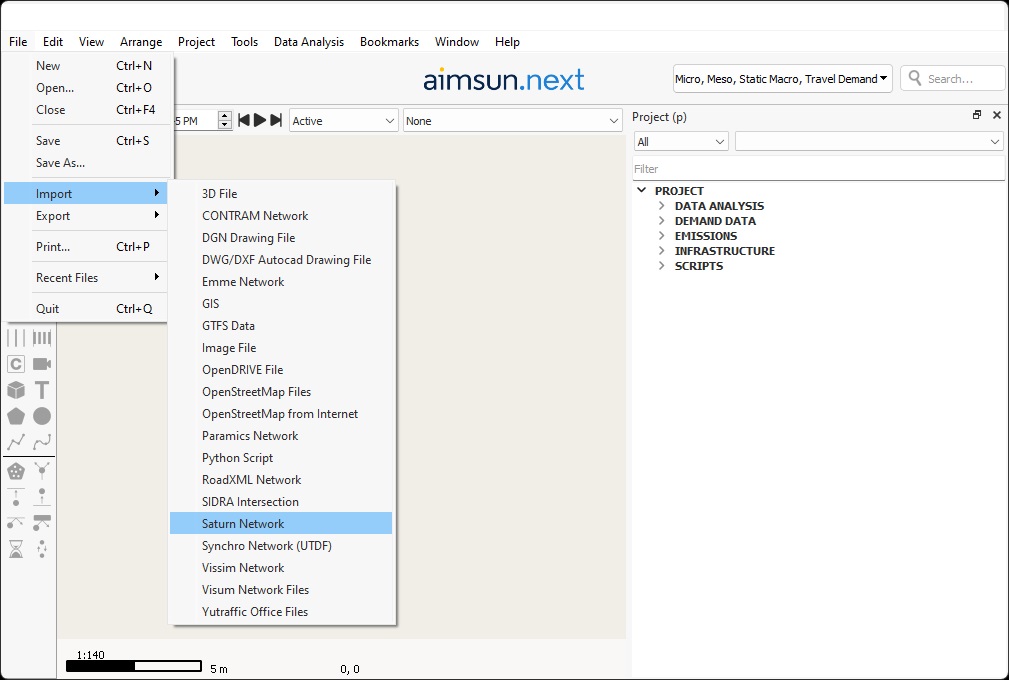The image size is (1009, 680).
Task: Select the dot-below-line arrow tool
Action: pos(16,497)
